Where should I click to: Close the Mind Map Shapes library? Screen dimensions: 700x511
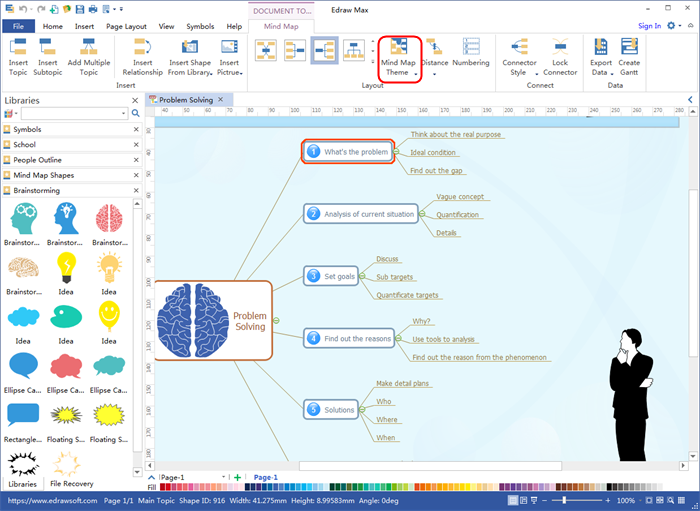136,175
